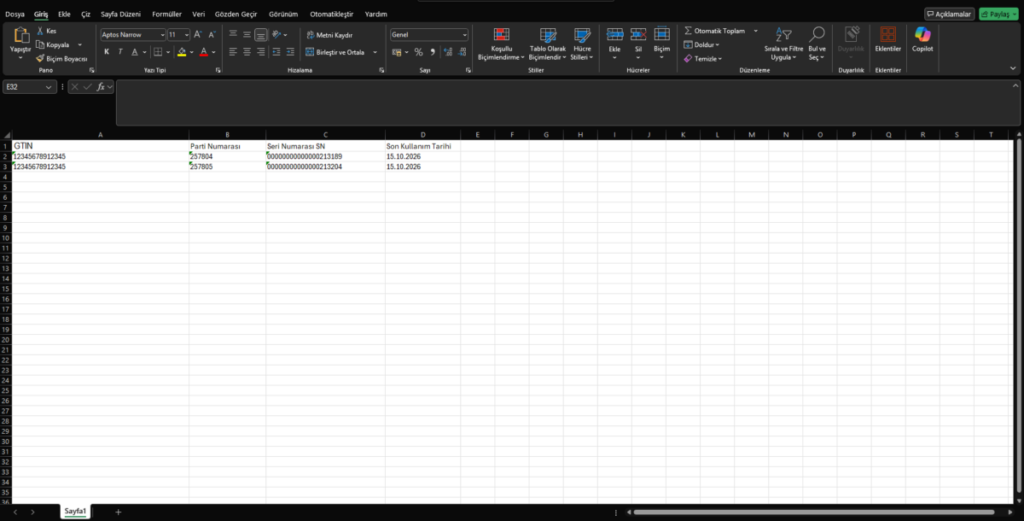This screenshot has width=1024, height=521.
Task: Click the insert function fx icon
Action: tap(101, 87)
